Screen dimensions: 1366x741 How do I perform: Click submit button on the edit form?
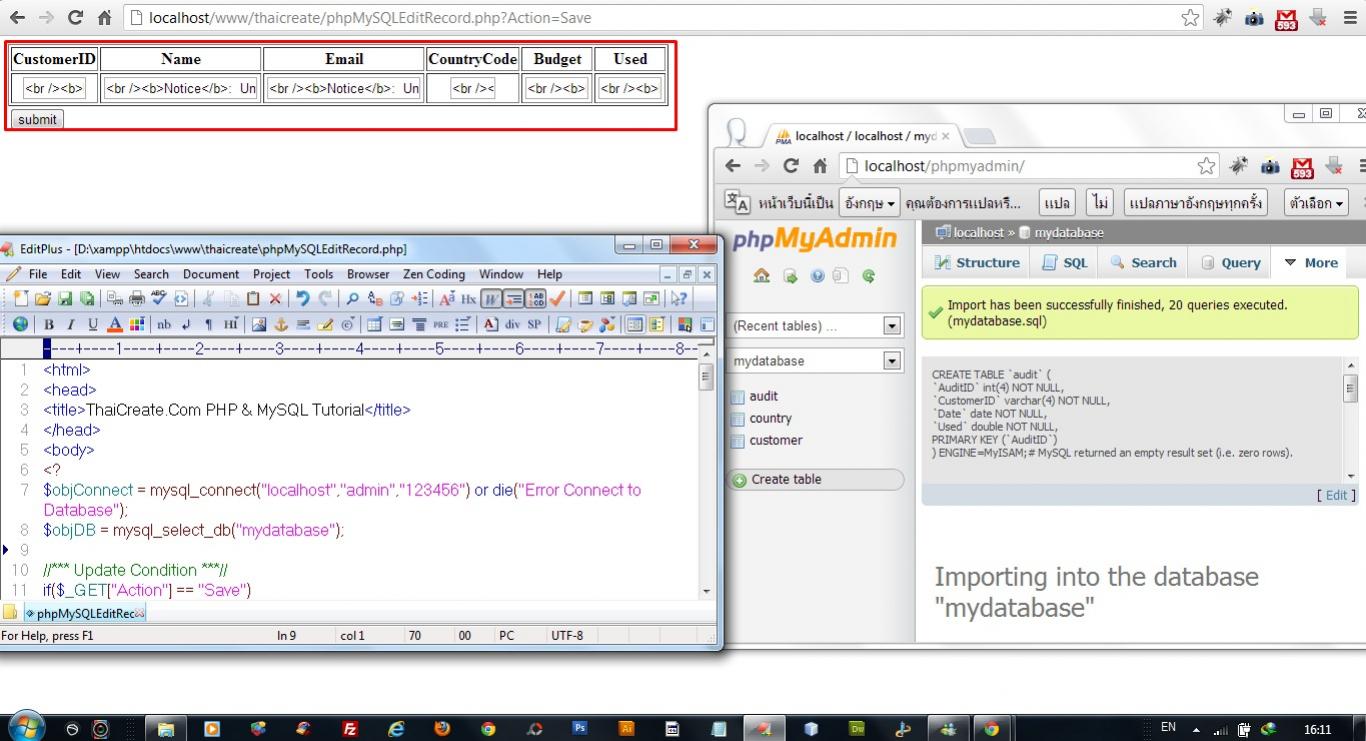tap(37, 119)
